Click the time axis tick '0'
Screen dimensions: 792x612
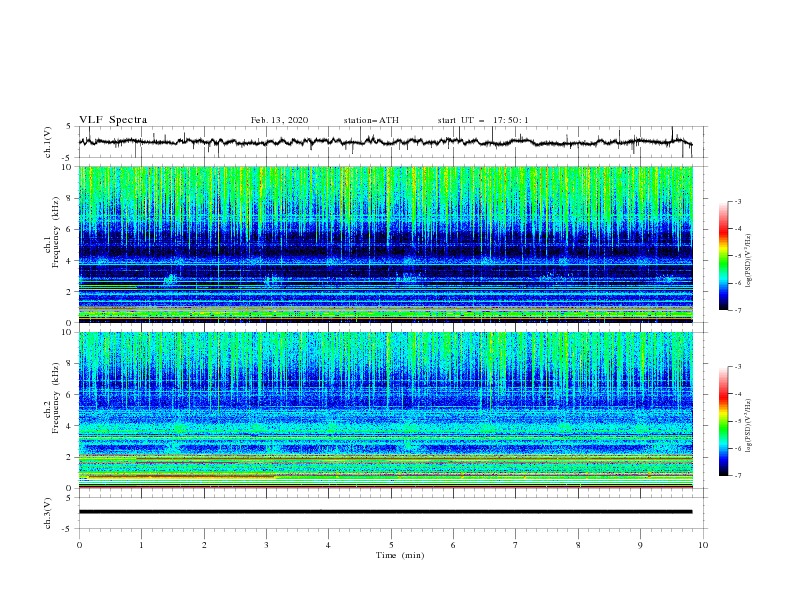point(79,545)
